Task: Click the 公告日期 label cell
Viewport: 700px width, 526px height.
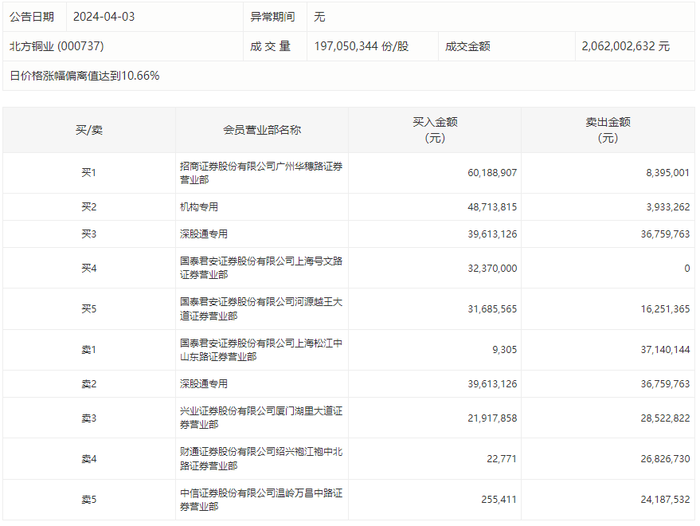Action: point(32,17)
